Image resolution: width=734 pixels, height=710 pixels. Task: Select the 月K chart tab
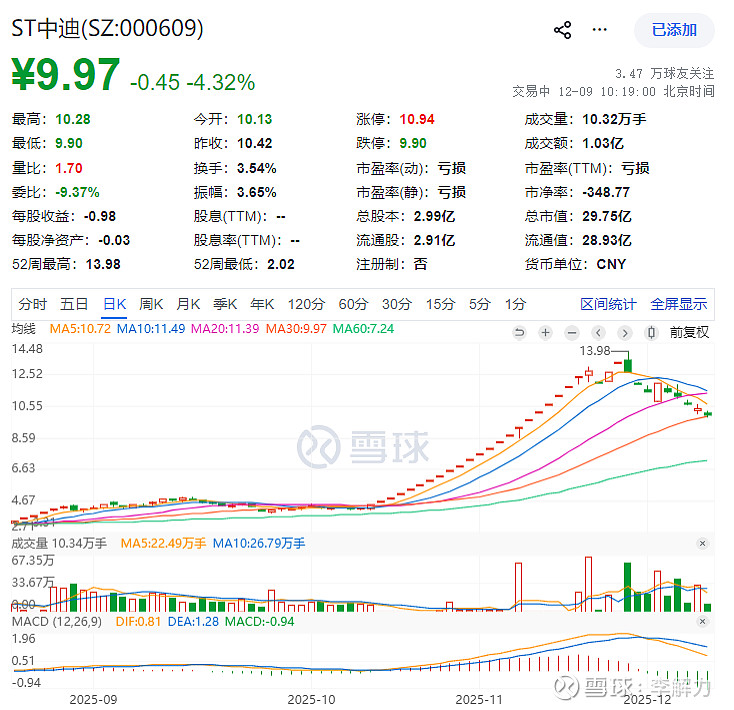click(188, 304)
